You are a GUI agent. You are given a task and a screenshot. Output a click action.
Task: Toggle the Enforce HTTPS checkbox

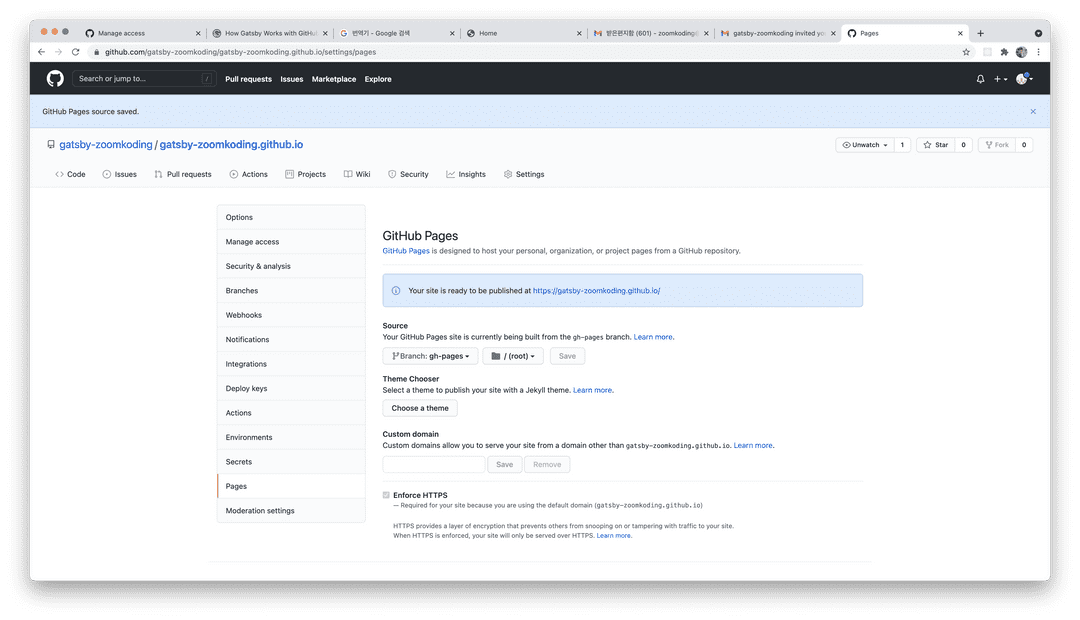[x=386, y=495]
